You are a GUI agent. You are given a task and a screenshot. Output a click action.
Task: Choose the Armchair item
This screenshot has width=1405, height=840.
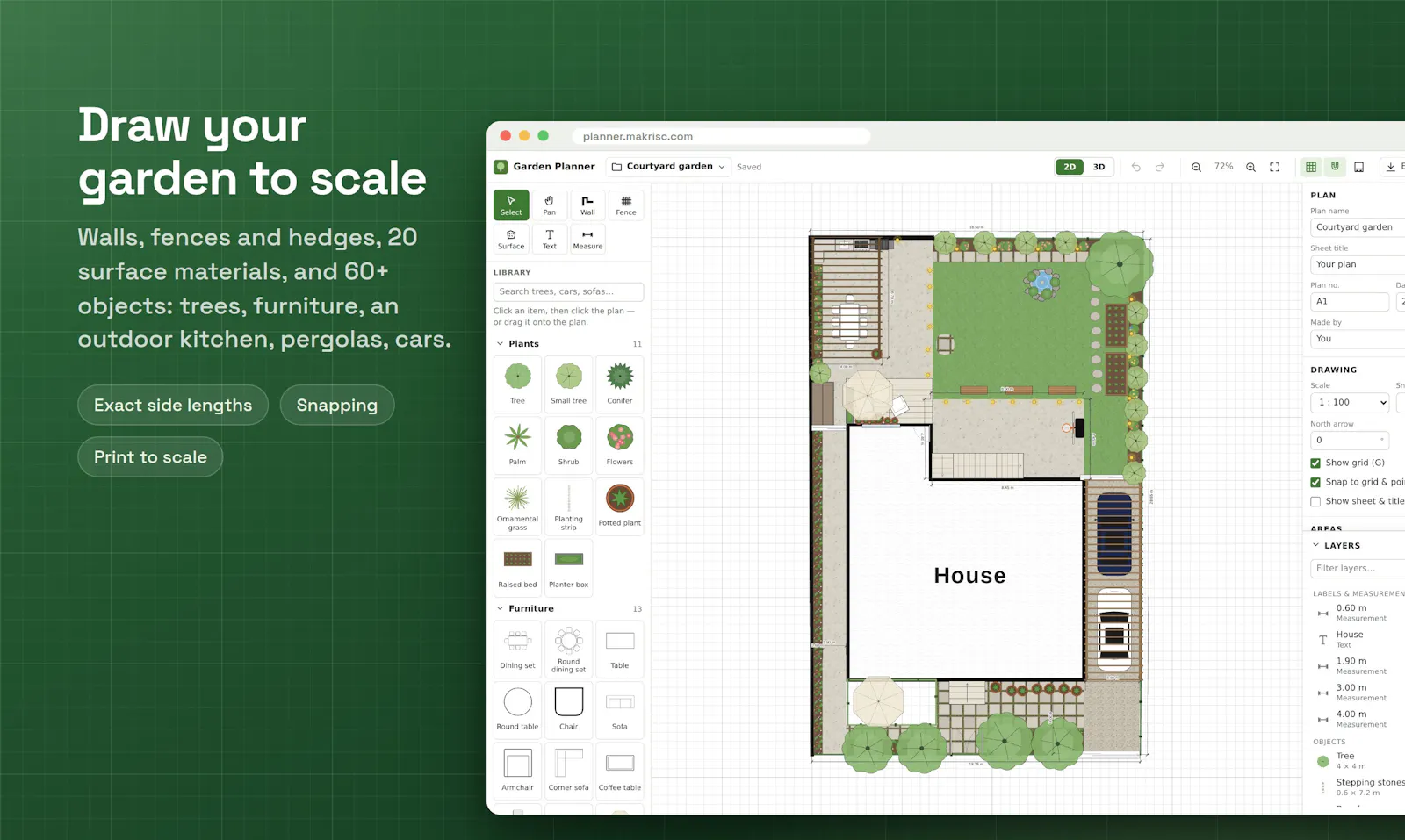(518, 771)
